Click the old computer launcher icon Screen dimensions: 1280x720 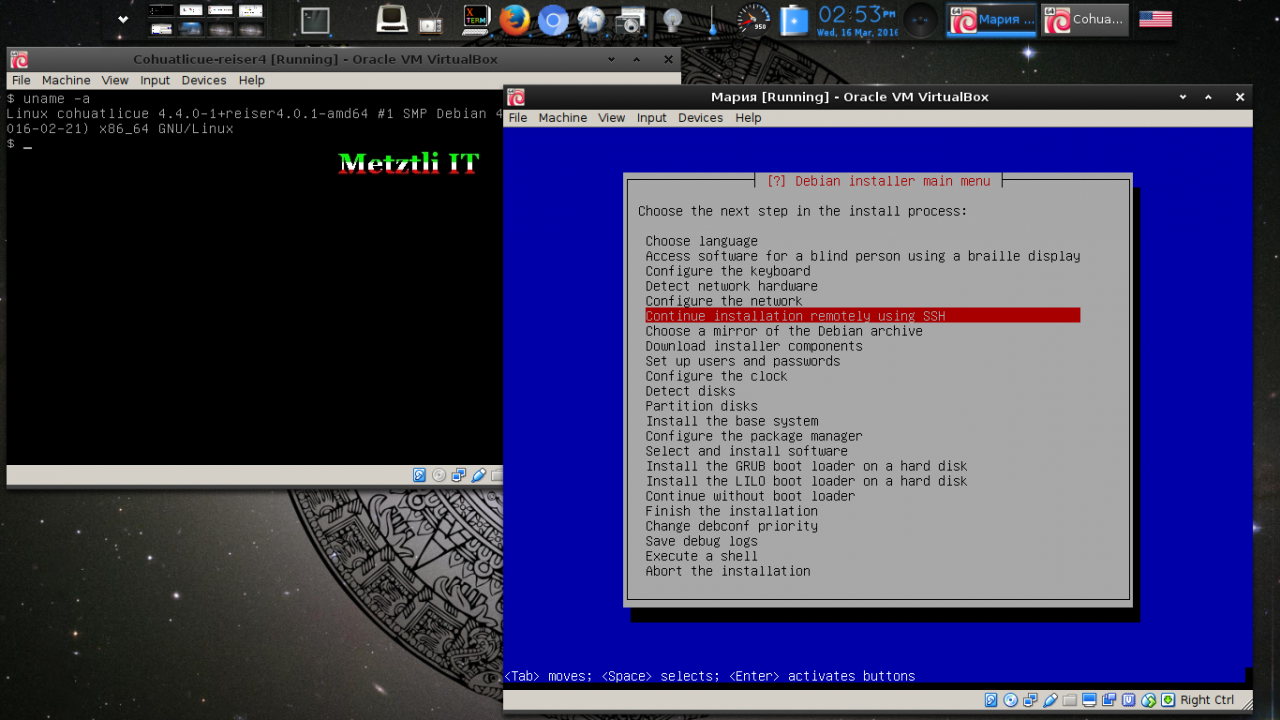coord(392,19)
